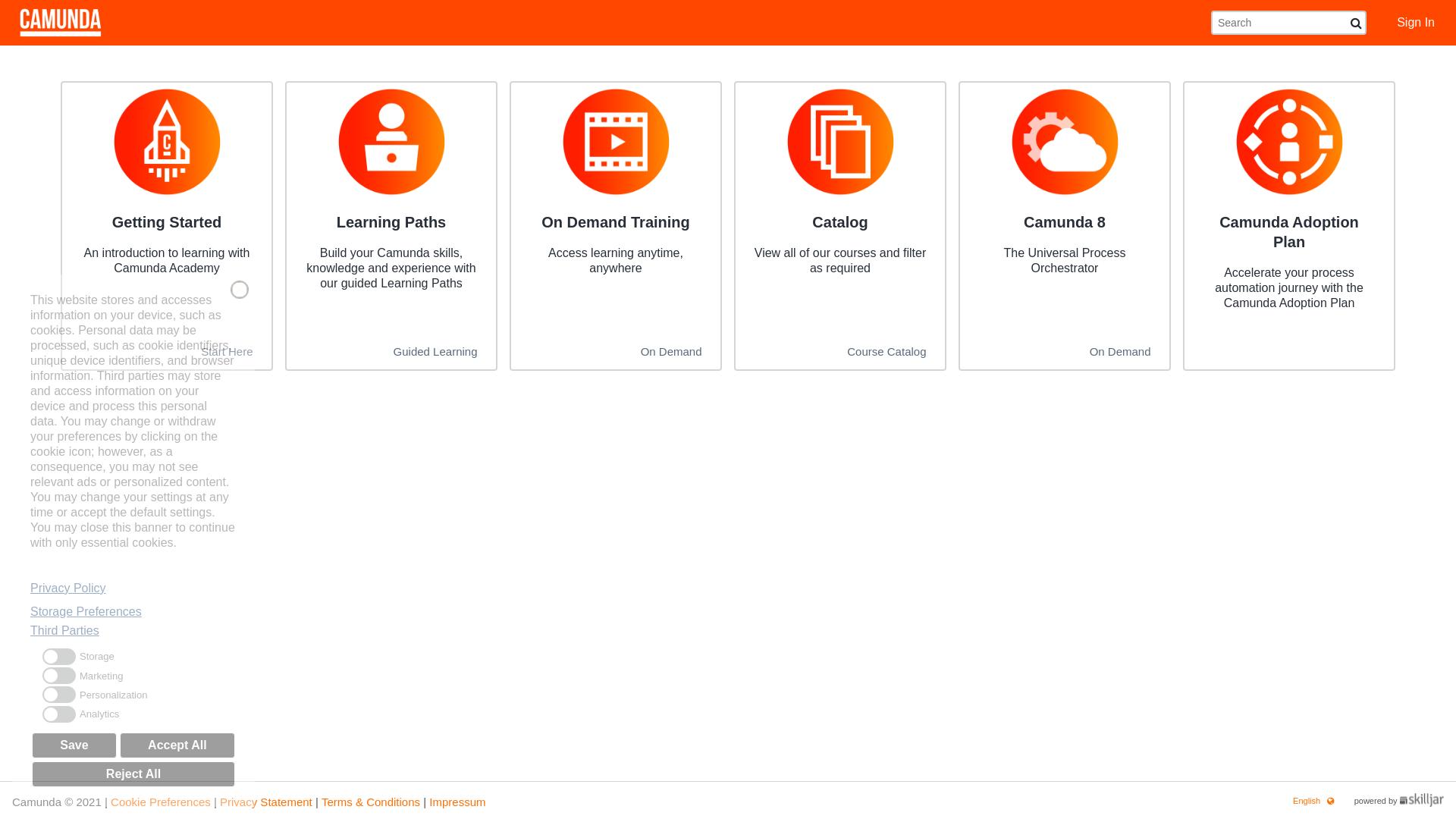The image size is (1456, 819).
Task: Click the Learning Paths card title
Action: 391,222
